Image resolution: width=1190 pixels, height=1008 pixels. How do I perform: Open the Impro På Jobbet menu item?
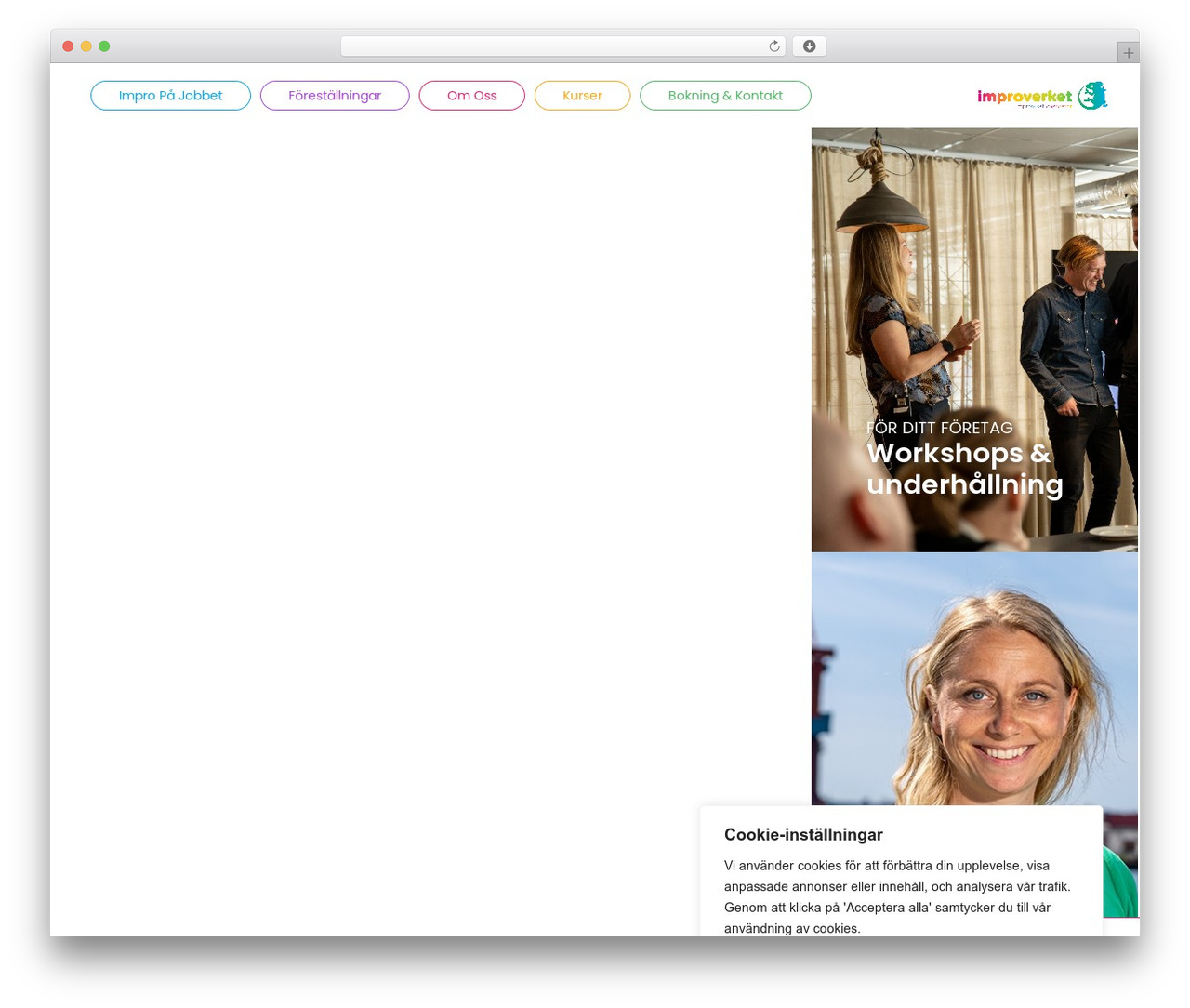(x=170, y=96)
